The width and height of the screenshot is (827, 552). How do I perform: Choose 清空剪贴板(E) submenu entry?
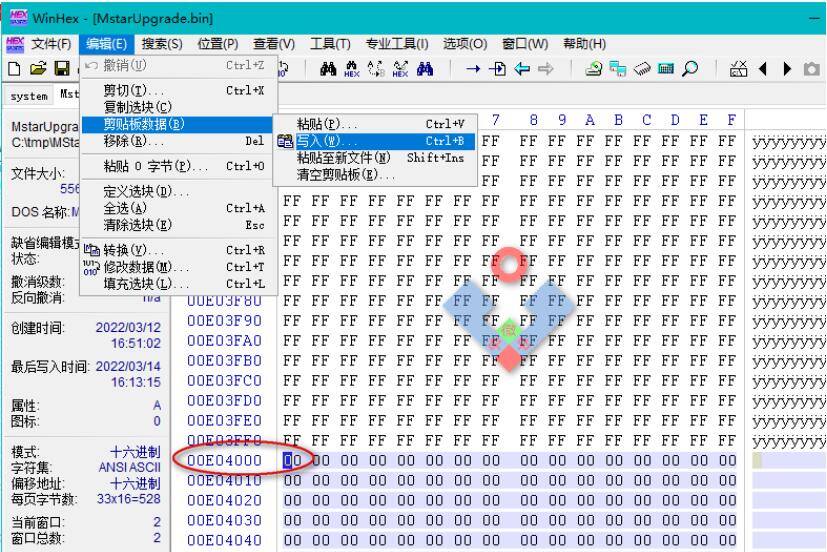(375, 175)
